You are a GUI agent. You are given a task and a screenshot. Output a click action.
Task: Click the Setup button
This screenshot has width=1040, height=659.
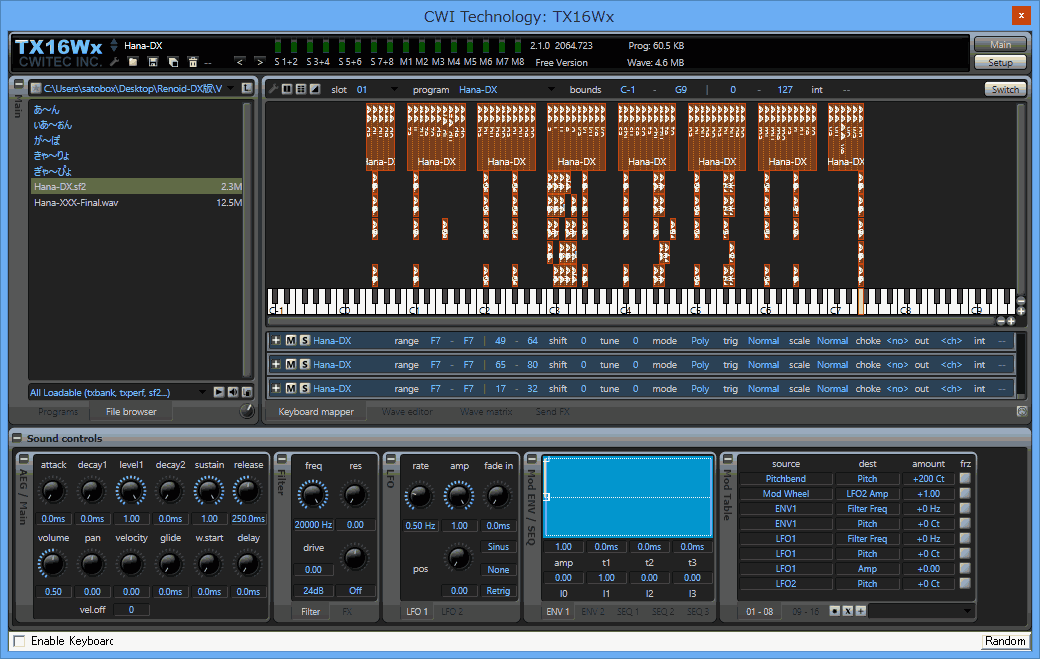coord(1000,62)
